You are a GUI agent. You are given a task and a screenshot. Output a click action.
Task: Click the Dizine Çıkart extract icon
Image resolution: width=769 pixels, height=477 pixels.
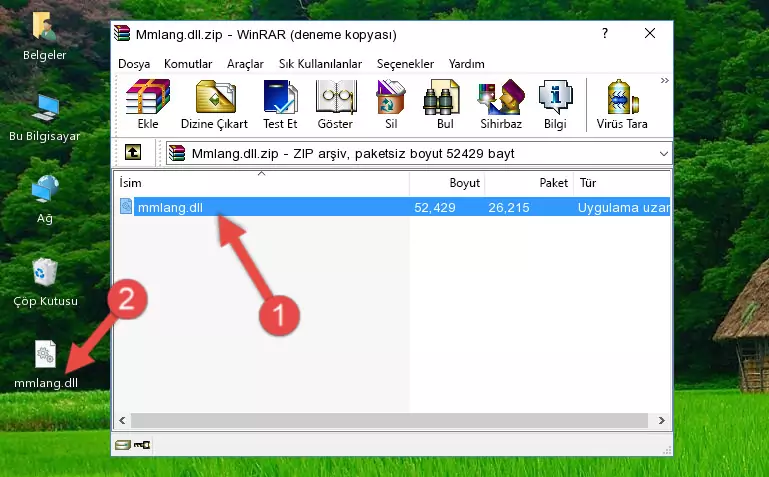(214, 104)
